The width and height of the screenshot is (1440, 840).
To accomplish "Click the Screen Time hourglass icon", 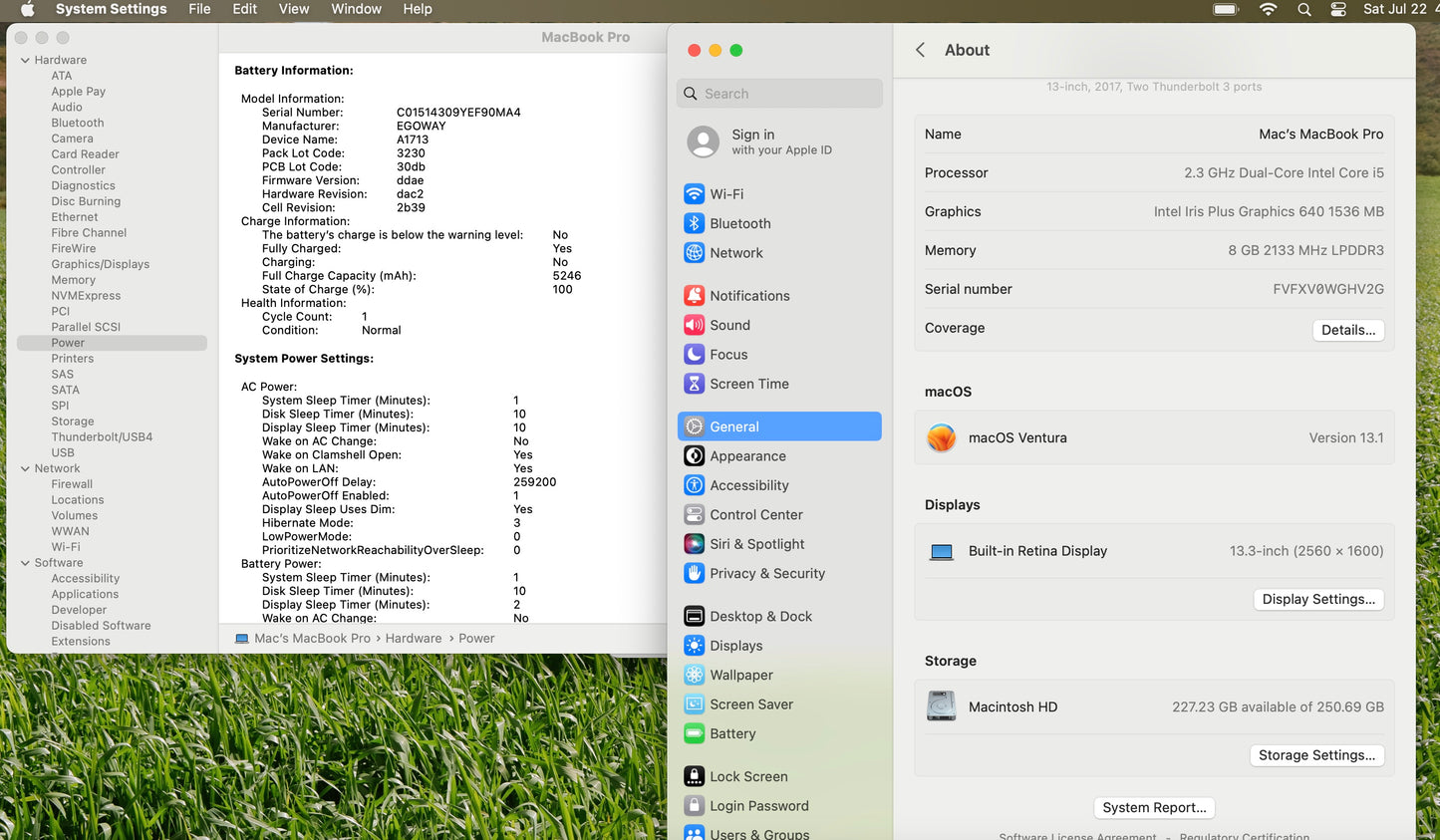I will pyautogui.click(x=695, y=384).
